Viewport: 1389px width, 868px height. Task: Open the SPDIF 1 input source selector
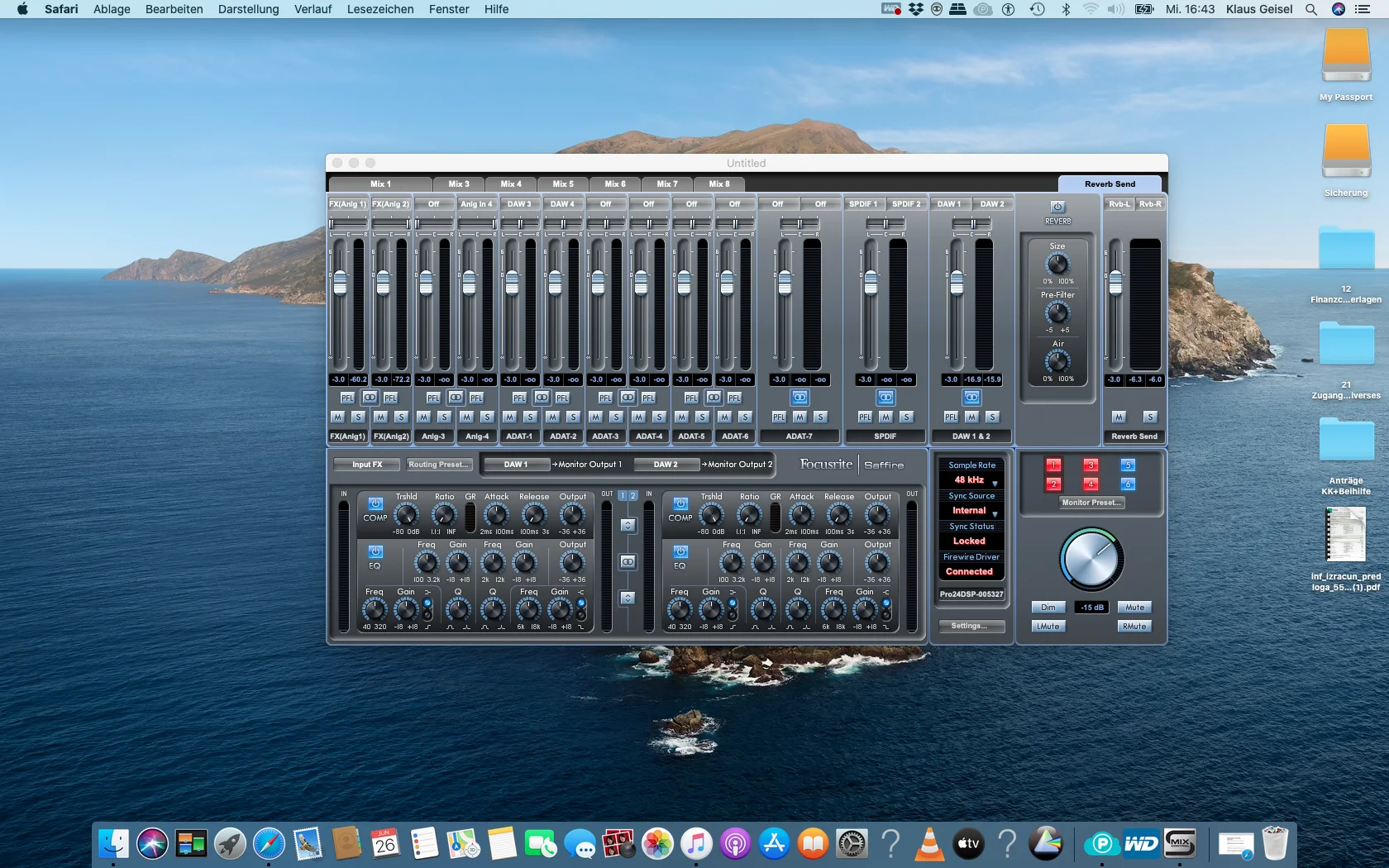click(863, 204)
